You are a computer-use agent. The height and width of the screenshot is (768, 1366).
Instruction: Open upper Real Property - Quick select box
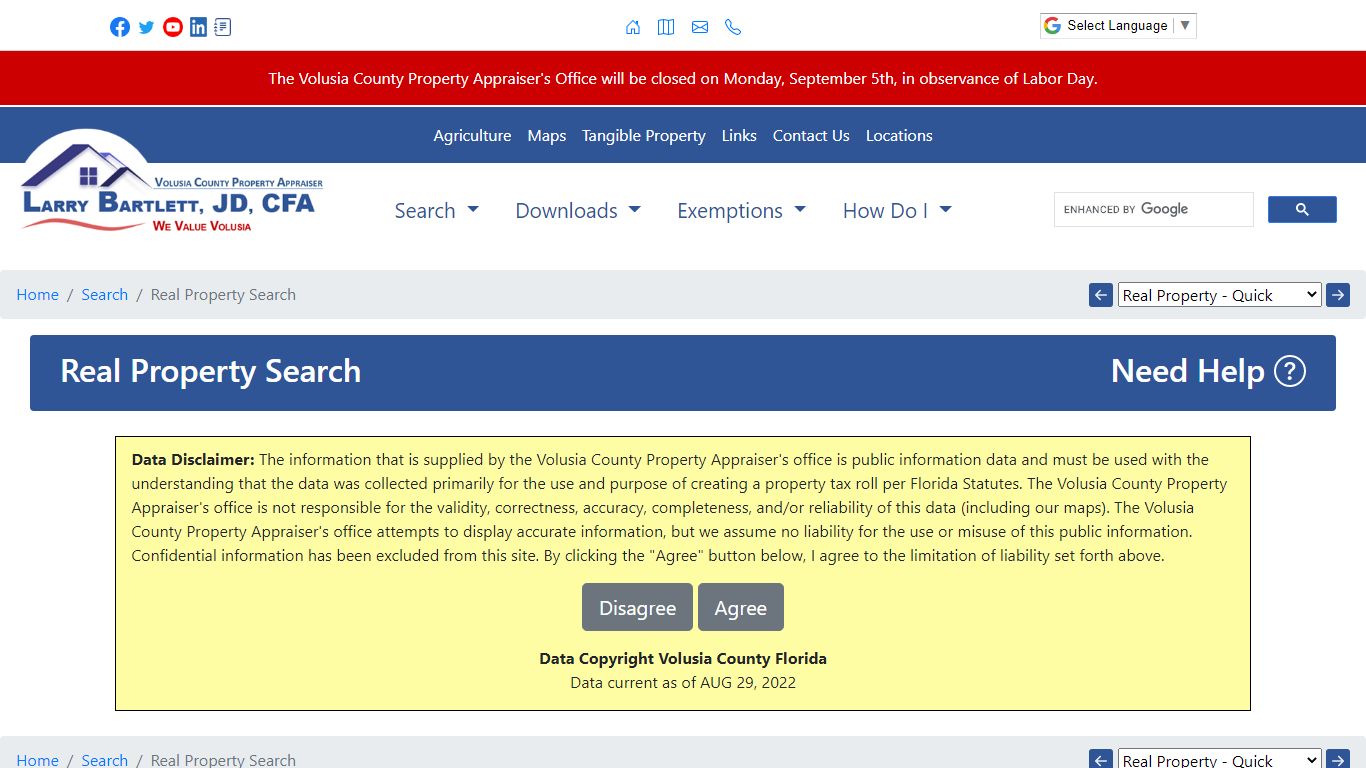(x=1219, y=295)
